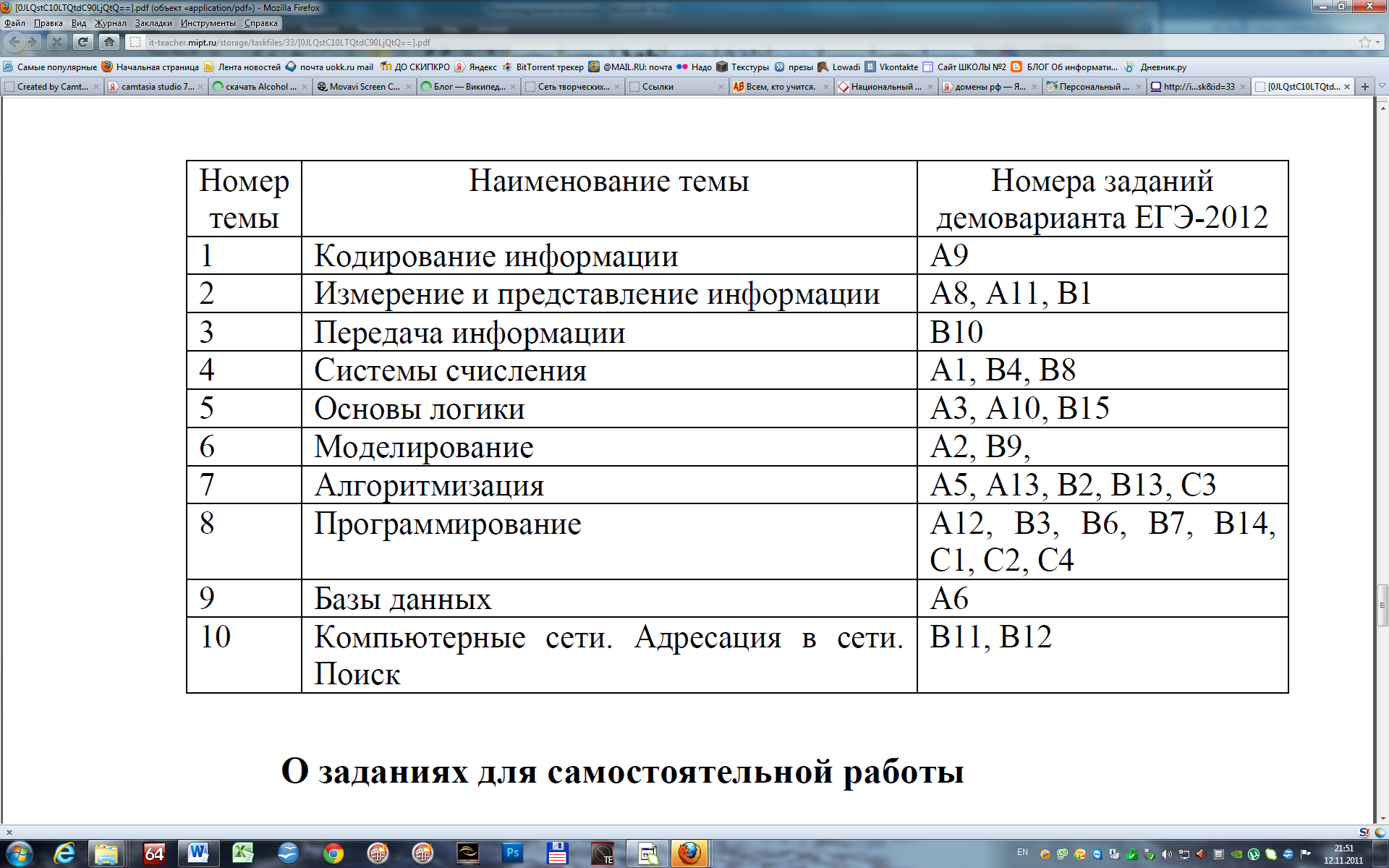1389x868 pixels.
Task: Click the vertical scrollbar thumb
Action: click(1382, 605)
